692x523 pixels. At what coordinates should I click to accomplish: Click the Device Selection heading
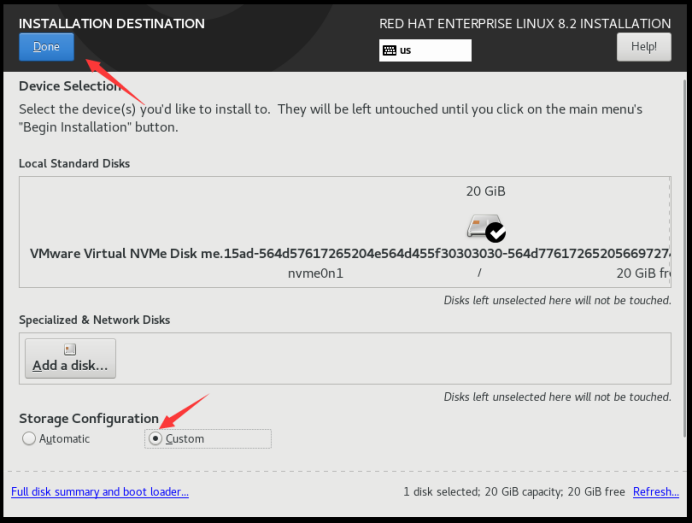pos(70,86)
